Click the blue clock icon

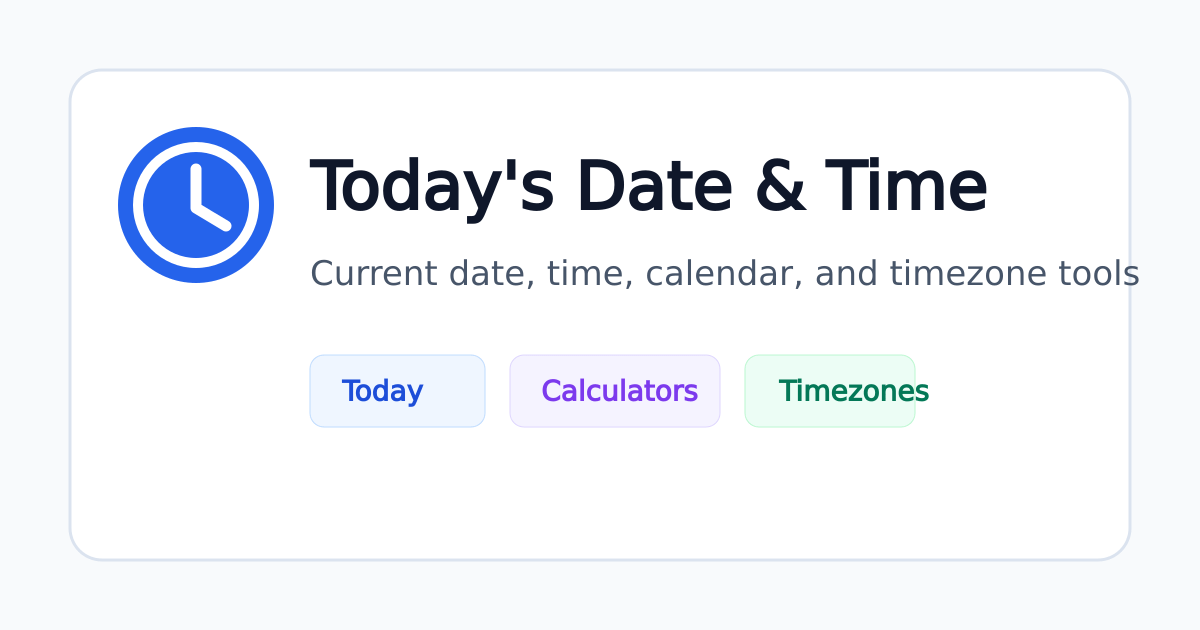(x=196, y=205)
